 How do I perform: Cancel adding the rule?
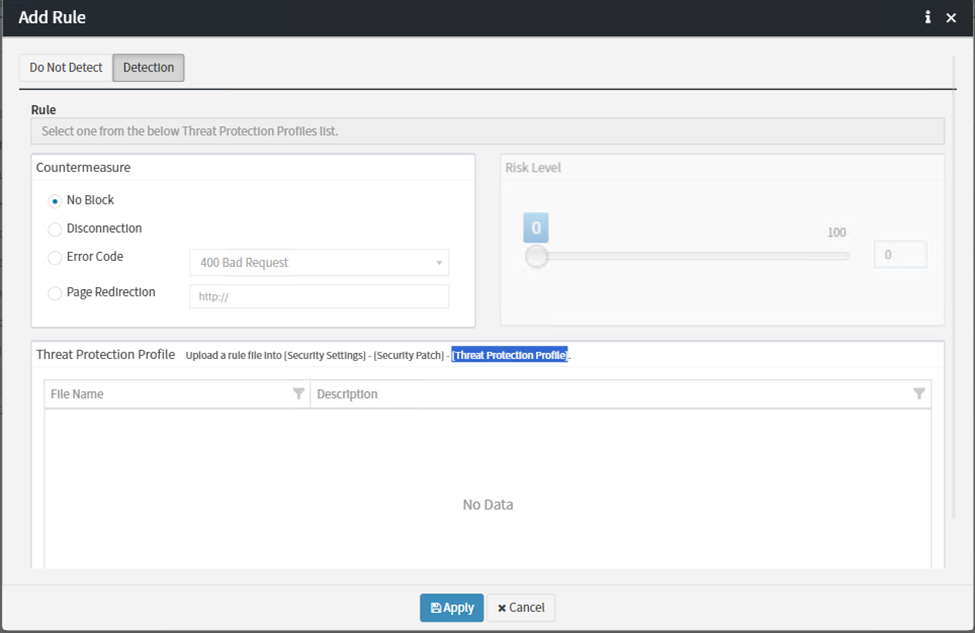[x=521, y=608]
